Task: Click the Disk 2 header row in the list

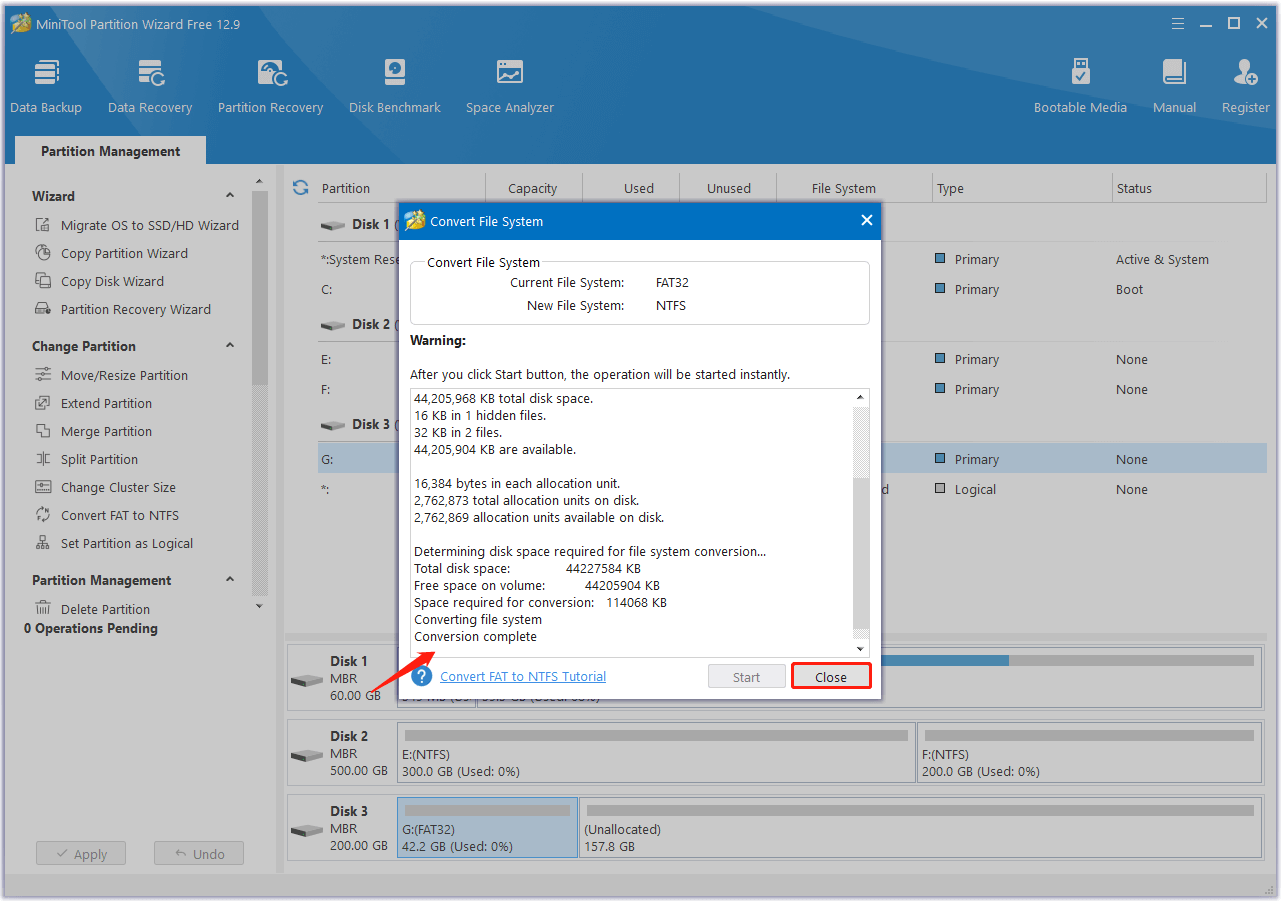Action: (x=358, y=324)
